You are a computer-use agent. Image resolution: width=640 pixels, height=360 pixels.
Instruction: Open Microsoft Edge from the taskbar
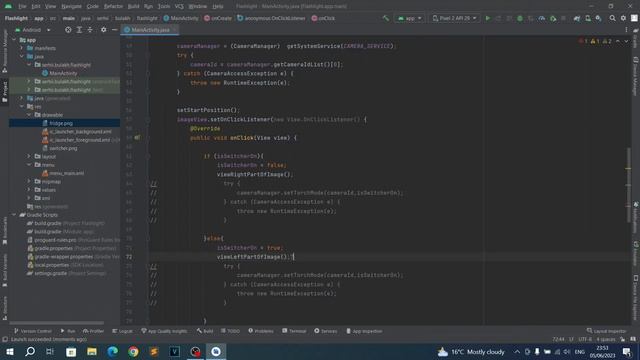coord(113,351)
